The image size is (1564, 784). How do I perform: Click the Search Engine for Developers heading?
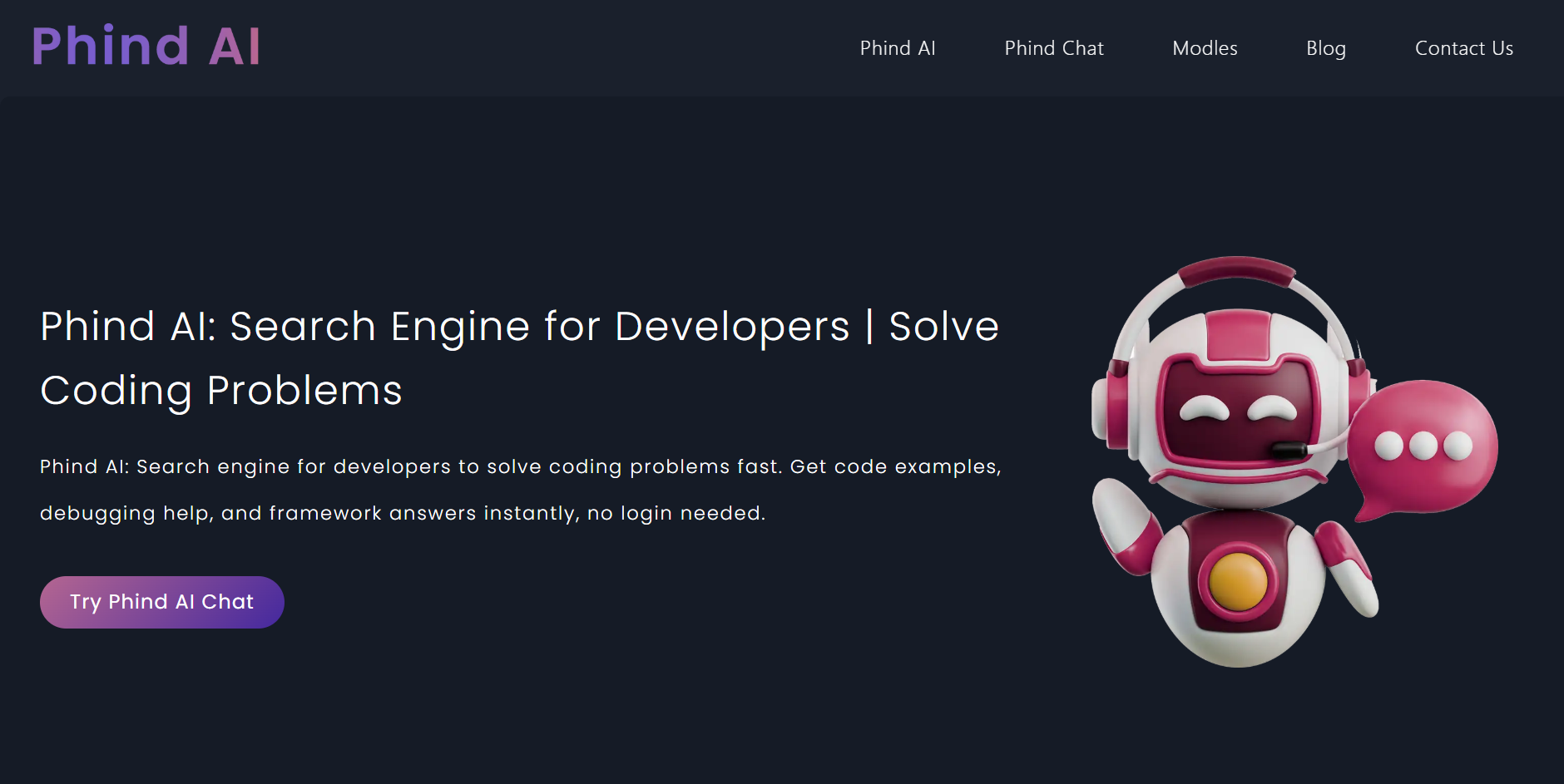[519, 326]
